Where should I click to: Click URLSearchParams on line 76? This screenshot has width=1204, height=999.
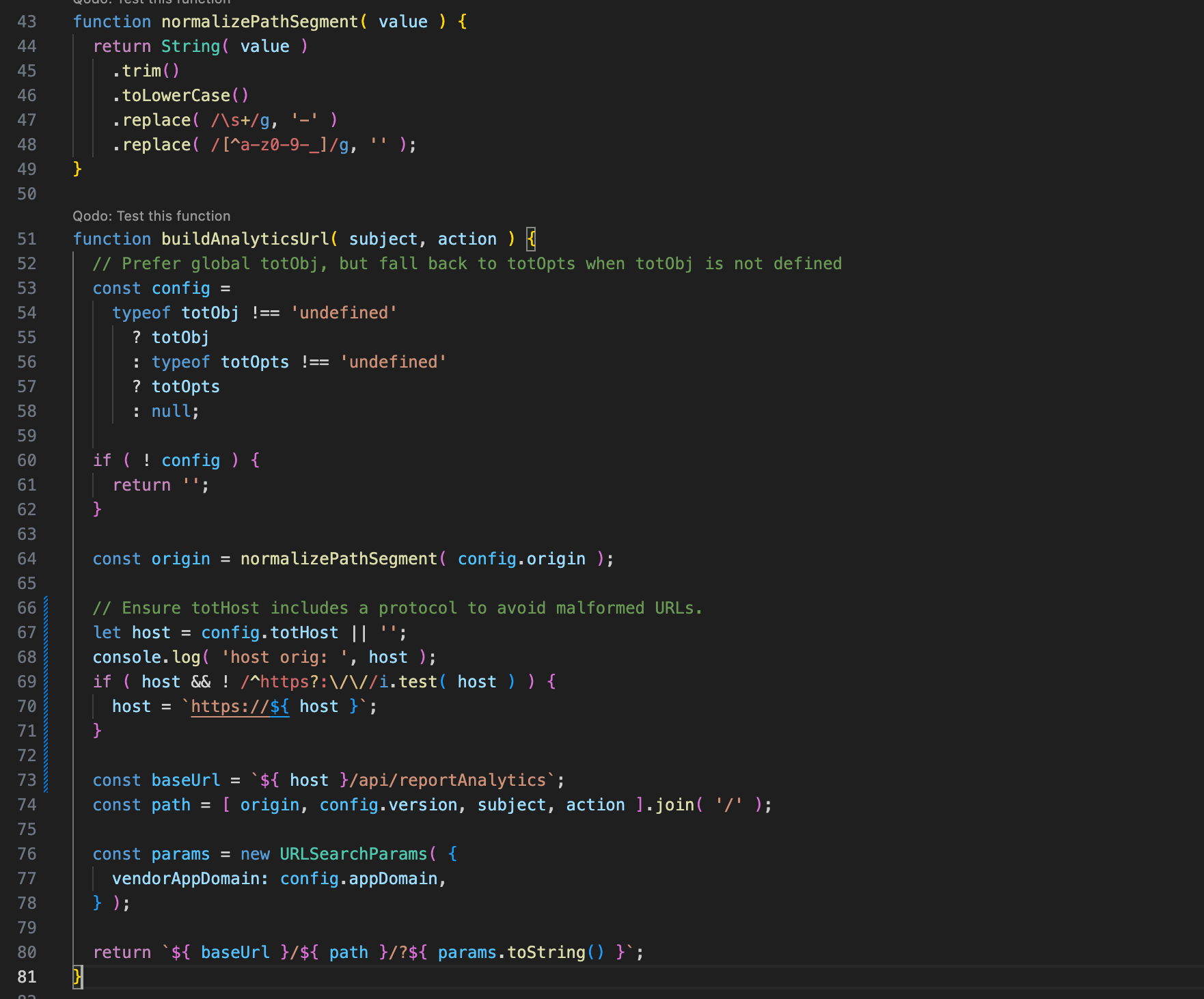click(353, 854)
